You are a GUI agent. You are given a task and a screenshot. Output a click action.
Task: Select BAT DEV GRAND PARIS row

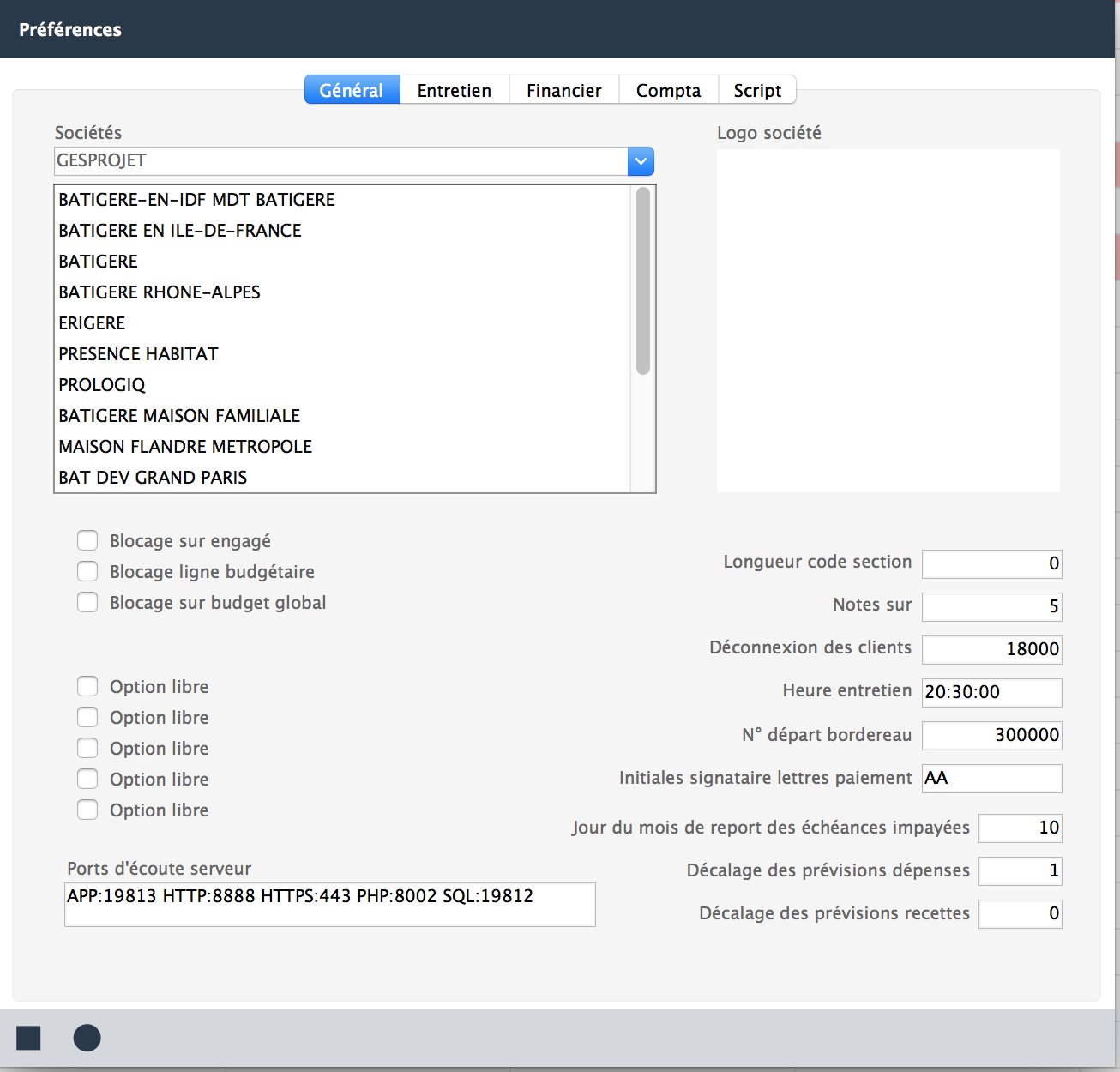[x=343, y=478]
